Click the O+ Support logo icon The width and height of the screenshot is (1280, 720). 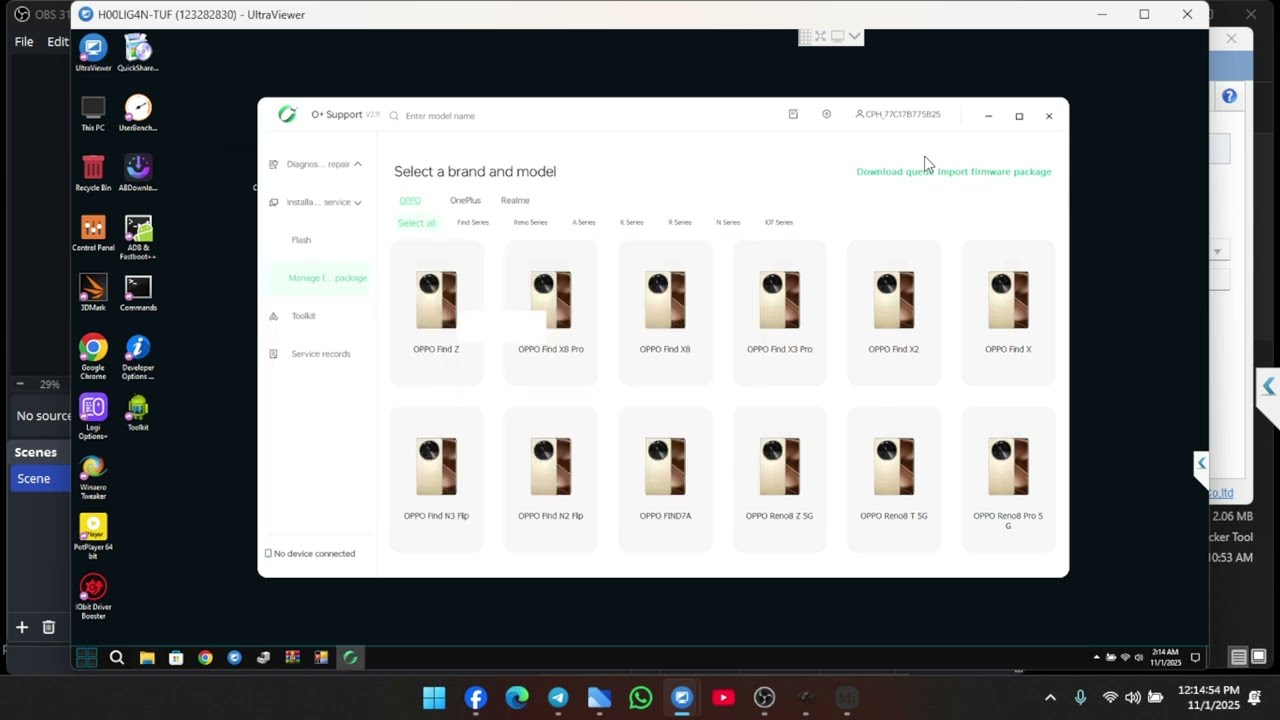tap(288, 115)
